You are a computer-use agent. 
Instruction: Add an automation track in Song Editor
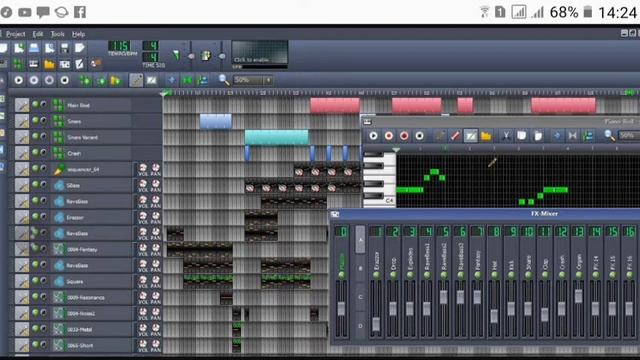pyautogui.click(x=116, y=80)
